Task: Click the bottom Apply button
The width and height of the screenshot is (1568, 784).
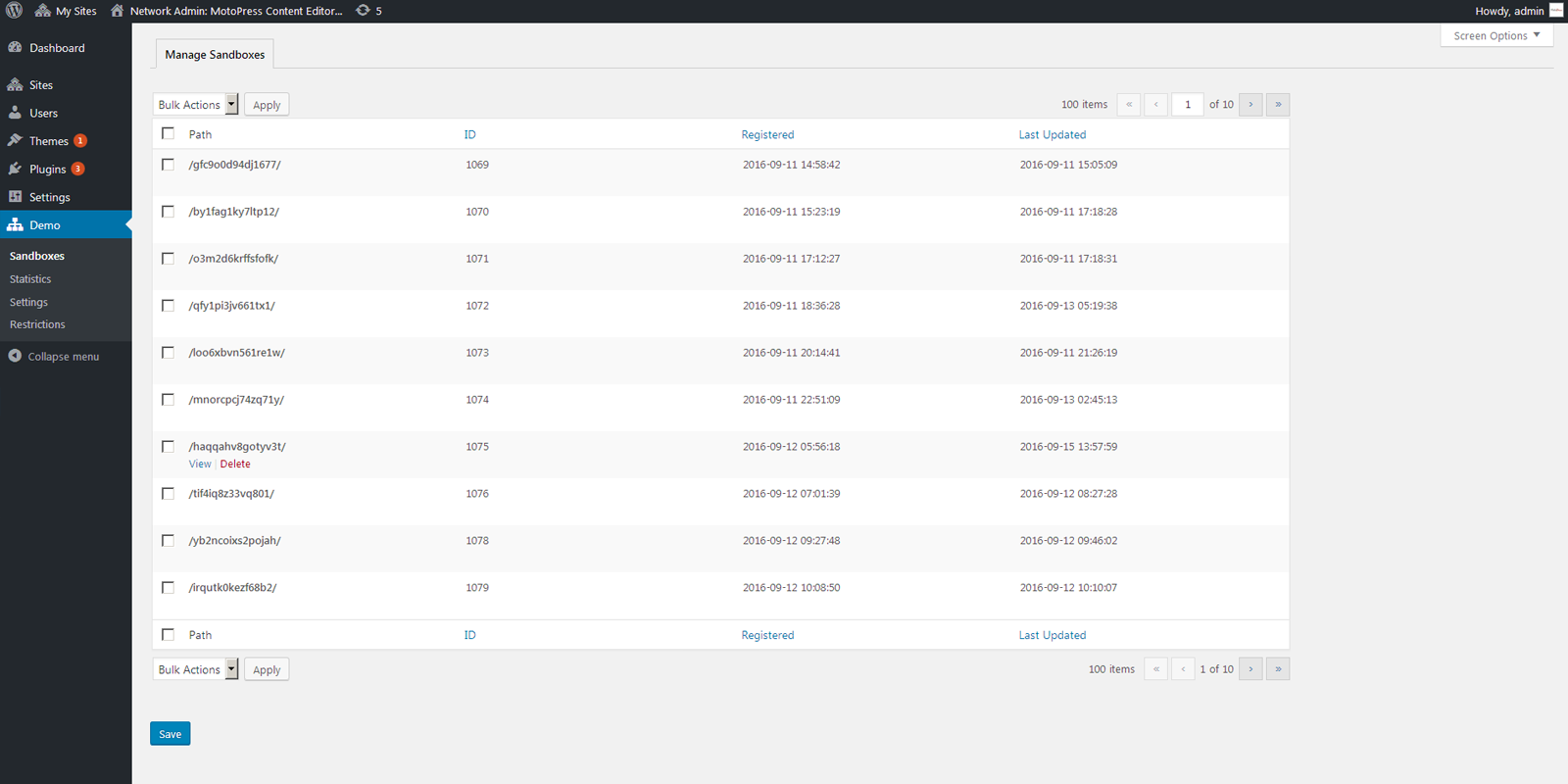Action: [267, 669]
